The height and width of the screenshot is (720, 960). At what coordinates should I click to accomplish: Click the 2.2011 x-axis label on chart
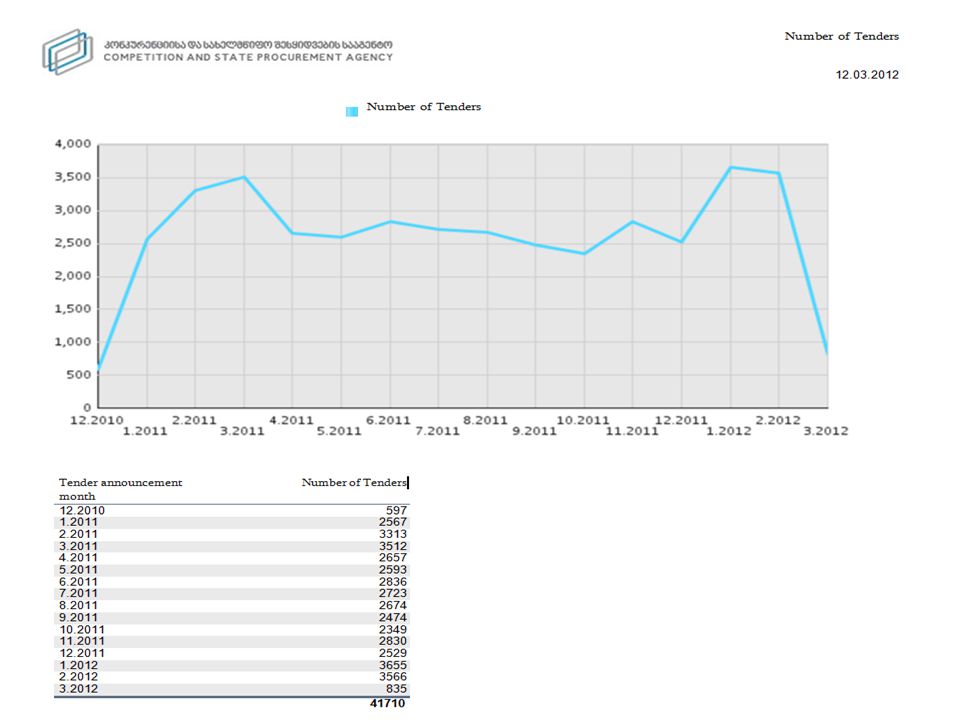(x=194, y=421)
